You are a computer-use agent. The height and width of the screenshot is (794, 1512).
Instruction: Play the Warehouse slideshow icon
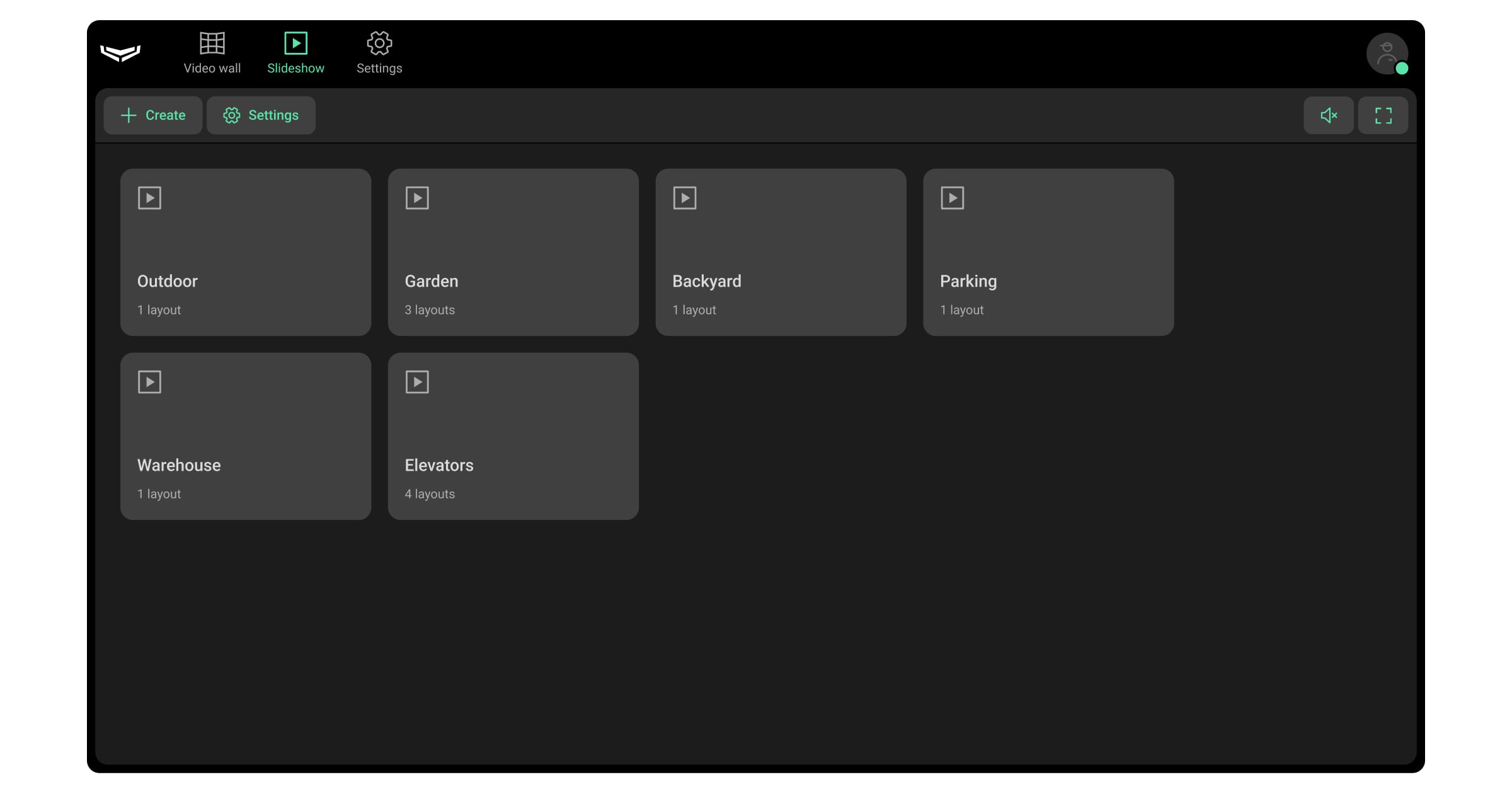coord(149,382)
